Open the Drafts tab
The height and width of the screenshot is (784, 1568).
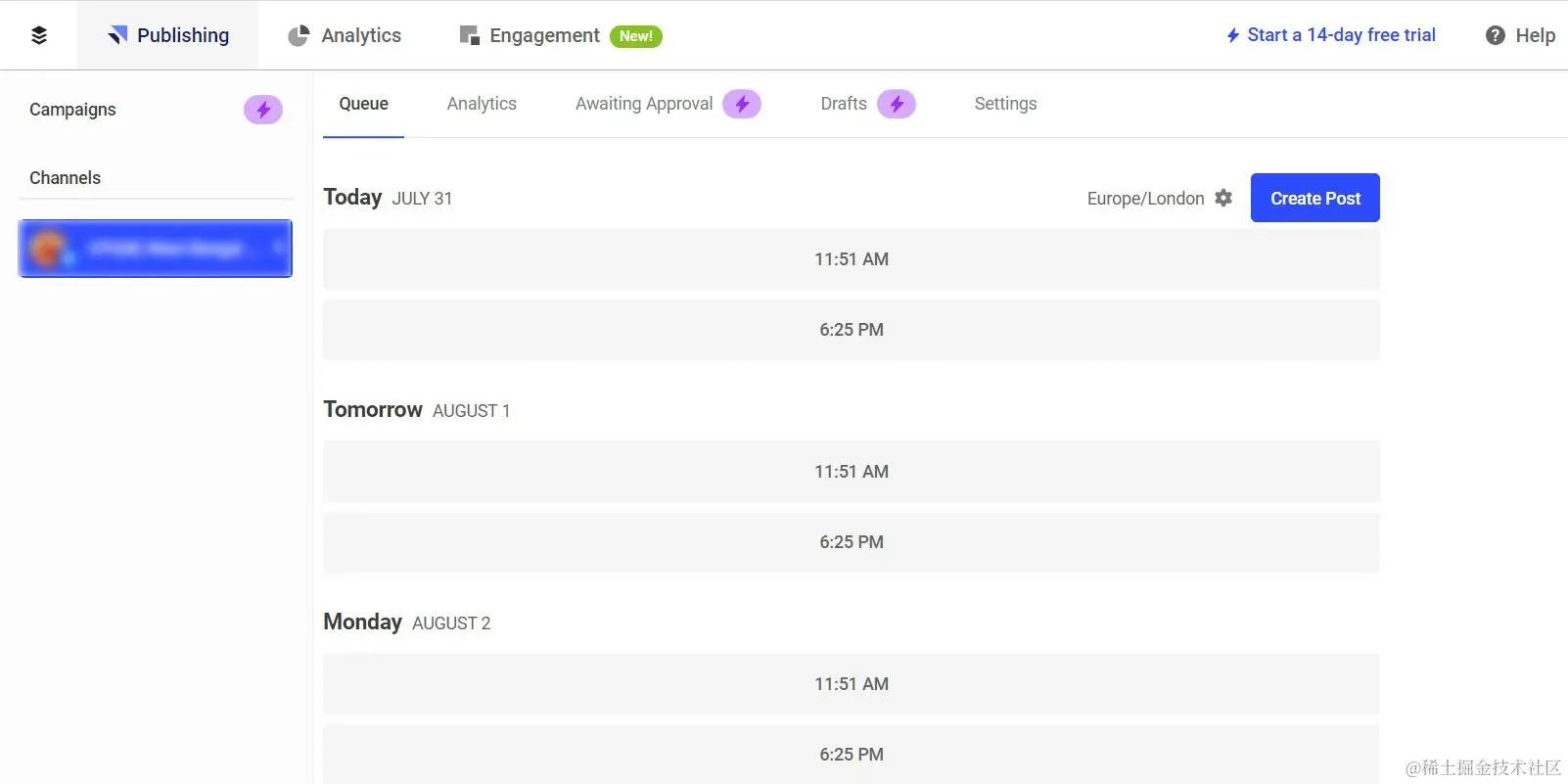[x=844, y=104]
